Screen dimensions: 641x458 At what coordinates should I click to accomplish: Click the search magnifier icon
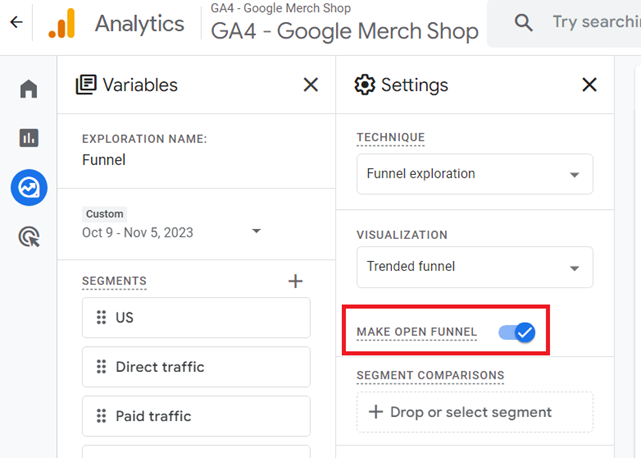(x=523, y=22)
